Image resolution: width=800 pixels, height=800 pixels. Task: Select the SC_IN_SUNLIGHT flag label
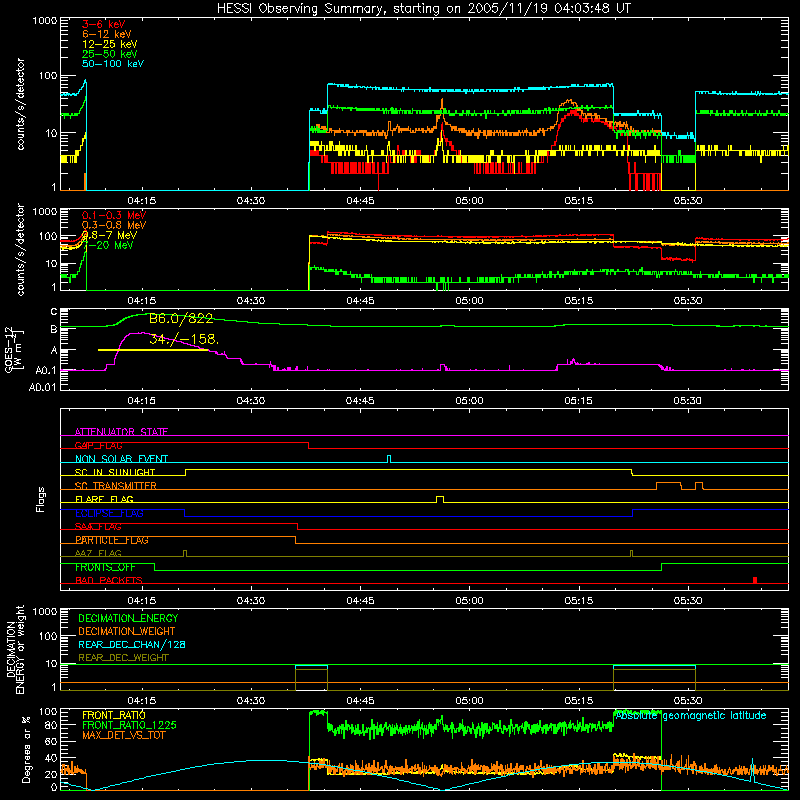tap(115, 472)
